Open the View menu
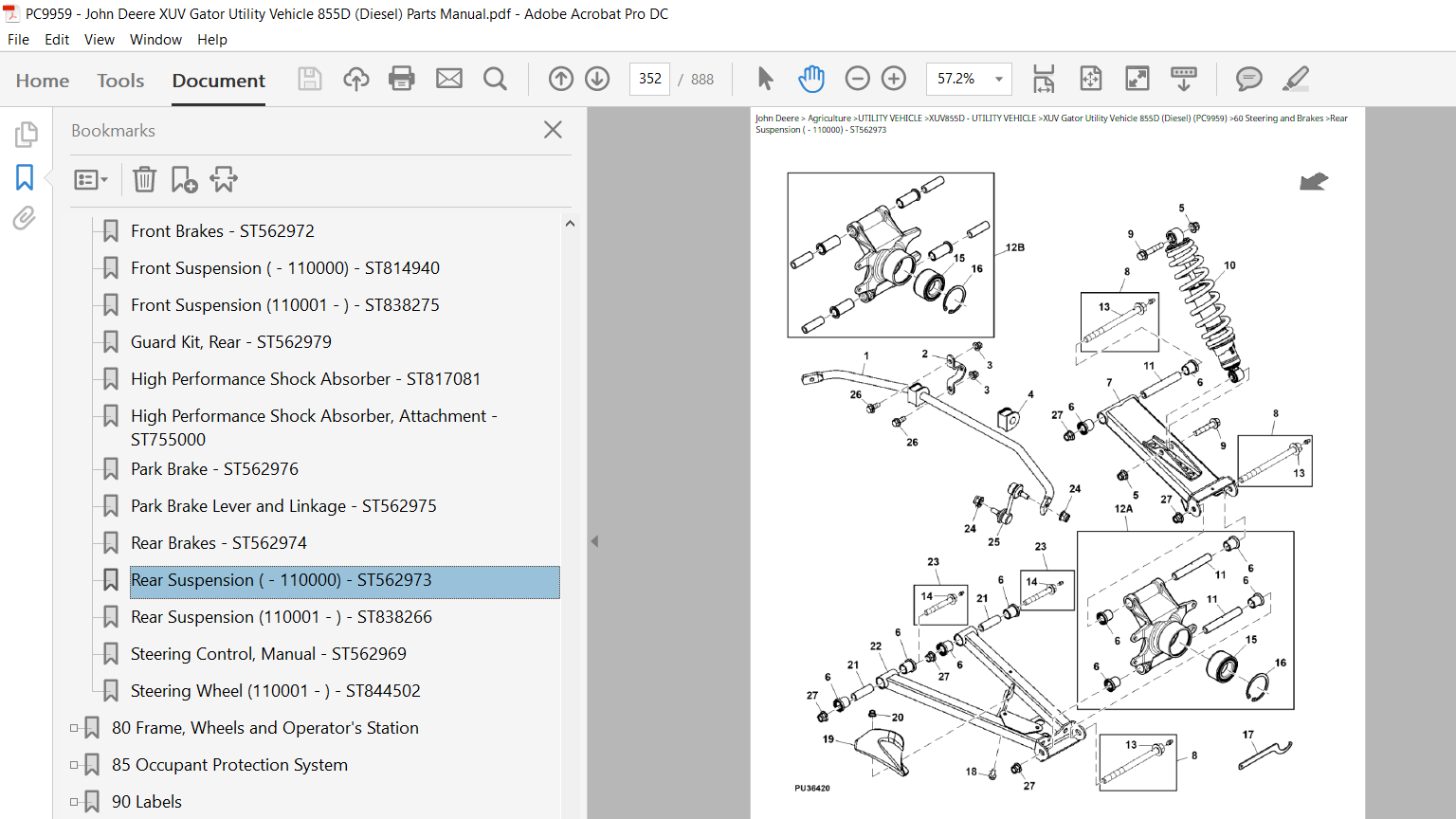This screenshot has width=1456, height=819. click(99, 40)
